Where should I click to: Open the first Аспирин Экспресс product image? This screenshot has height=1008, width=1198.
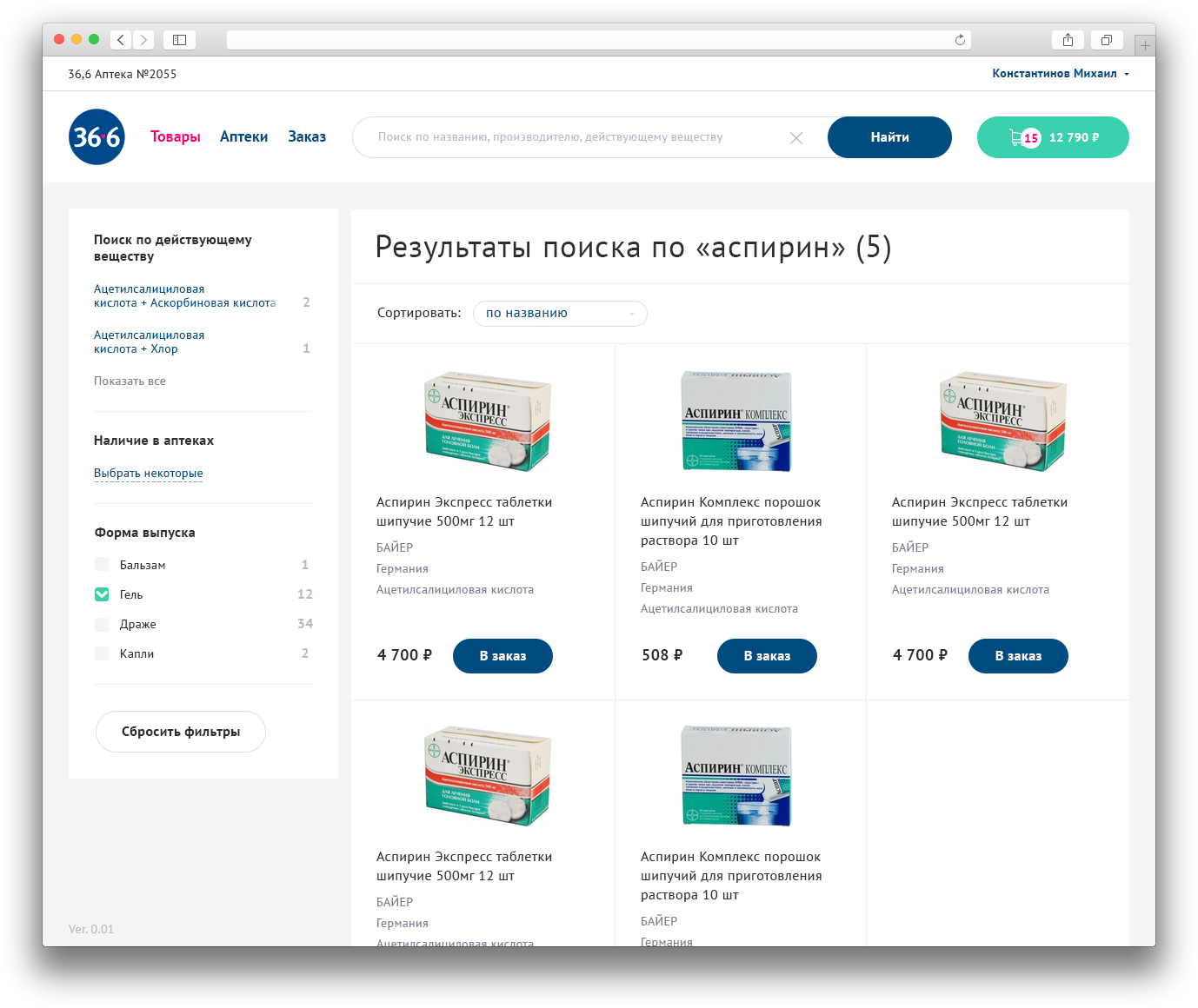pos(488,421)
